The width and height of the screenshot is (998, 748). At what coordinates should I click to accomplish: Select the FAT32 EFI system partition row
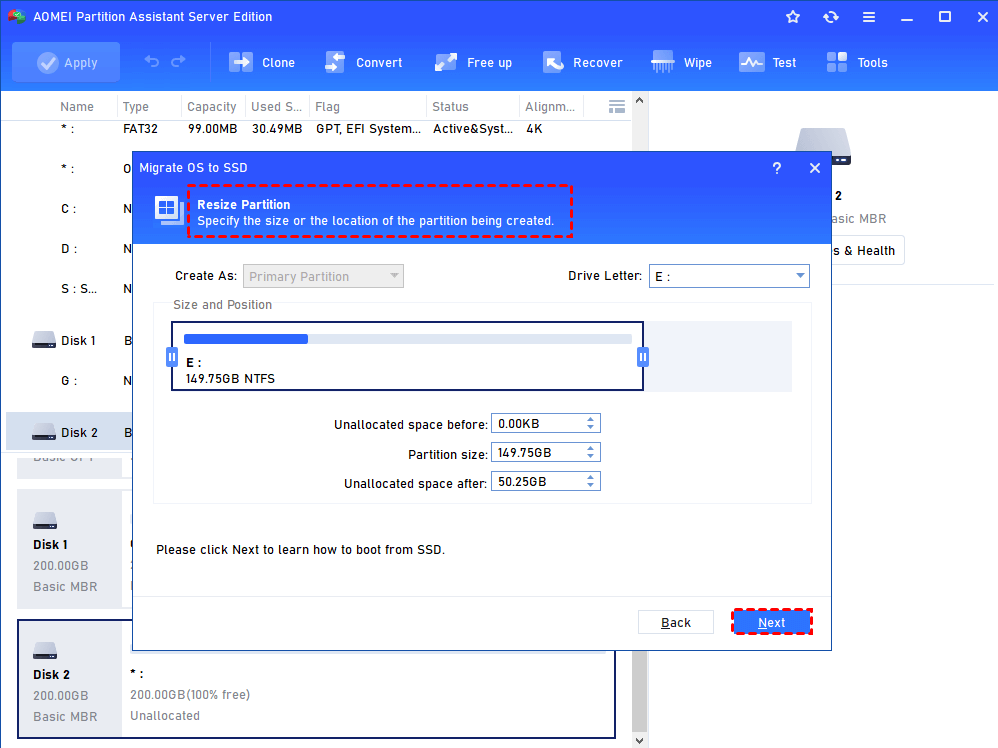click(x=318, y=129)
